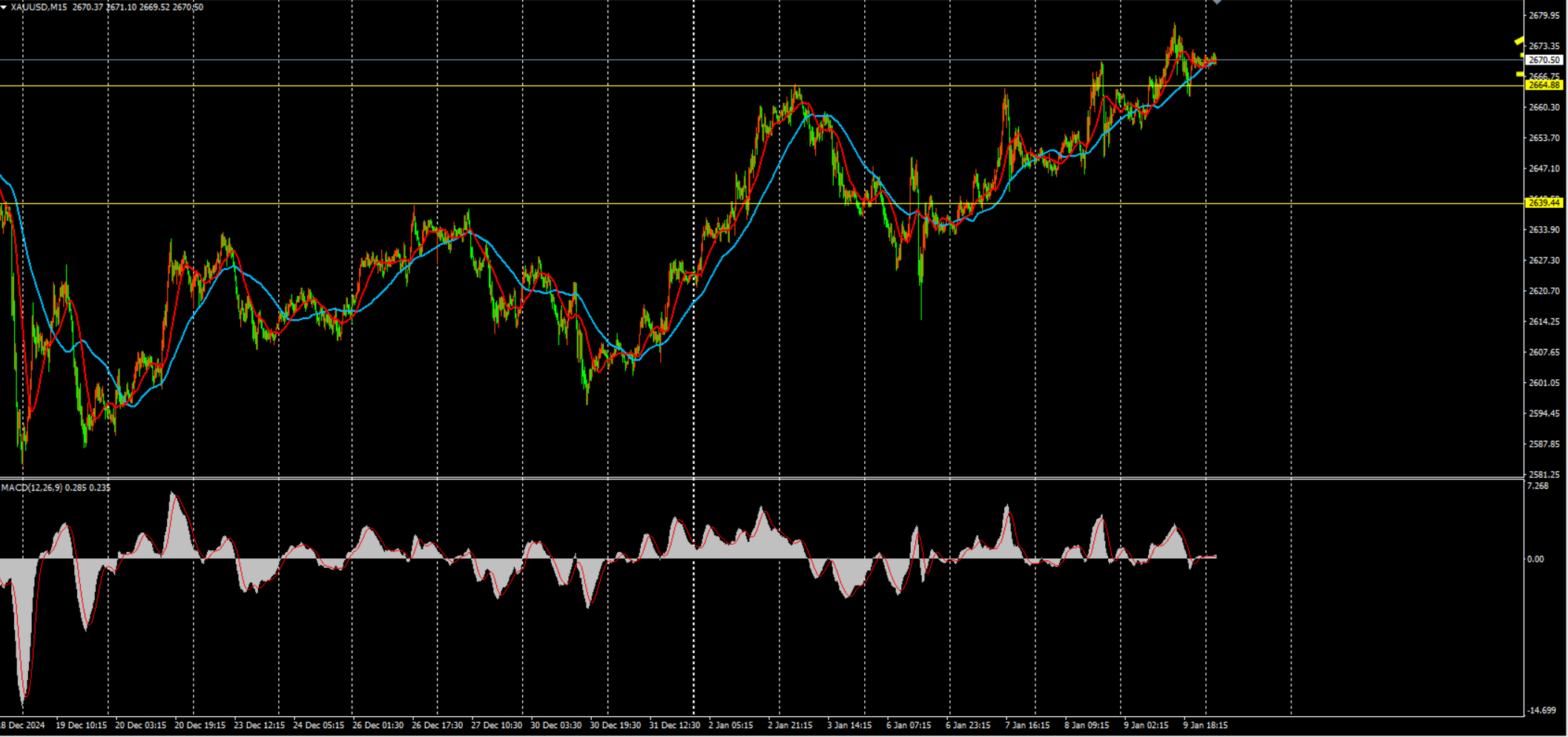Click the small arrow before XAUUSD,M15
This screenshot has width=1568, height=737.
4,7
